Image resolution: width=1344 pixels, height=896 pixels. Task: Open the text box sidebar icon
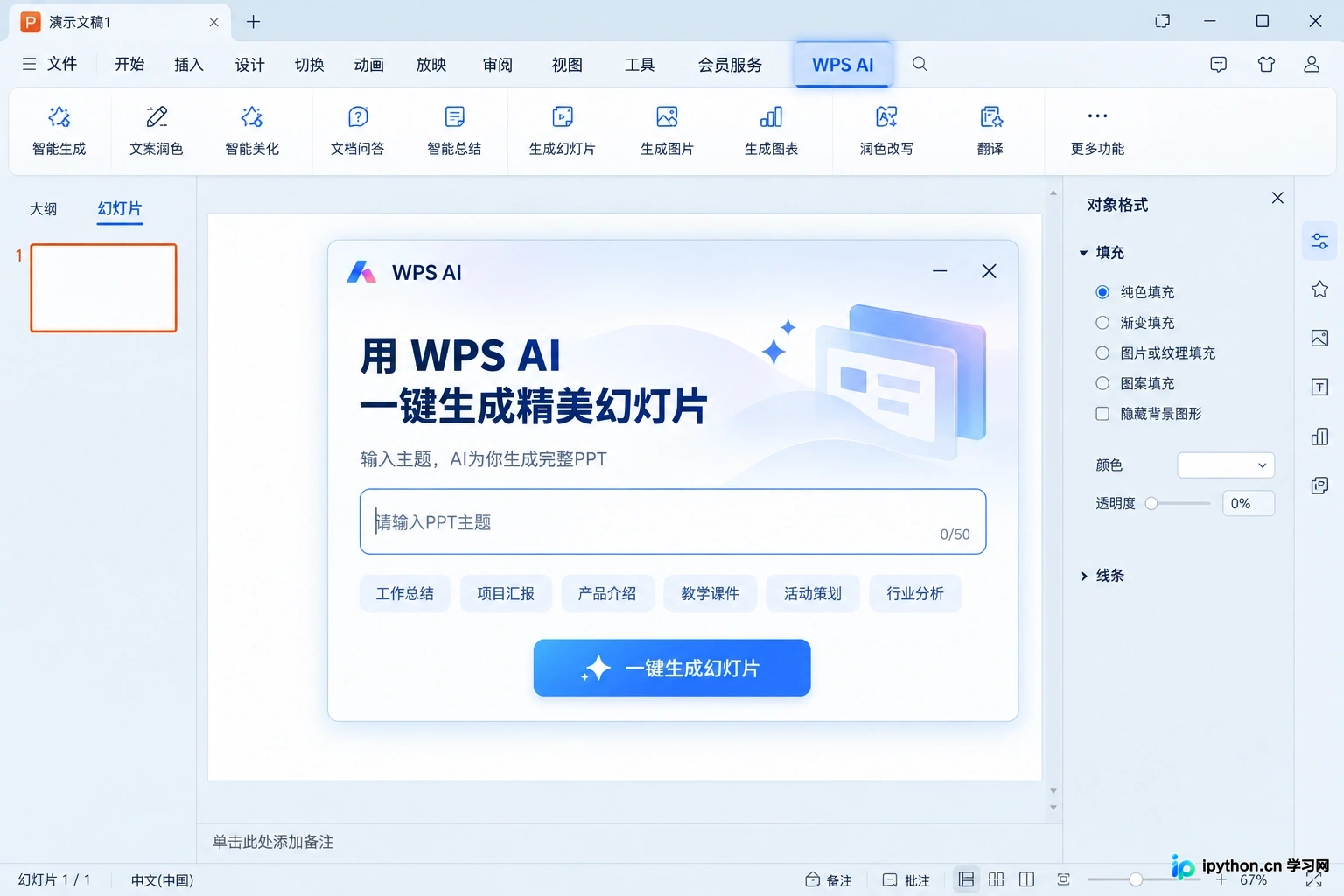pyautogui.click(x=1319, y=388)
